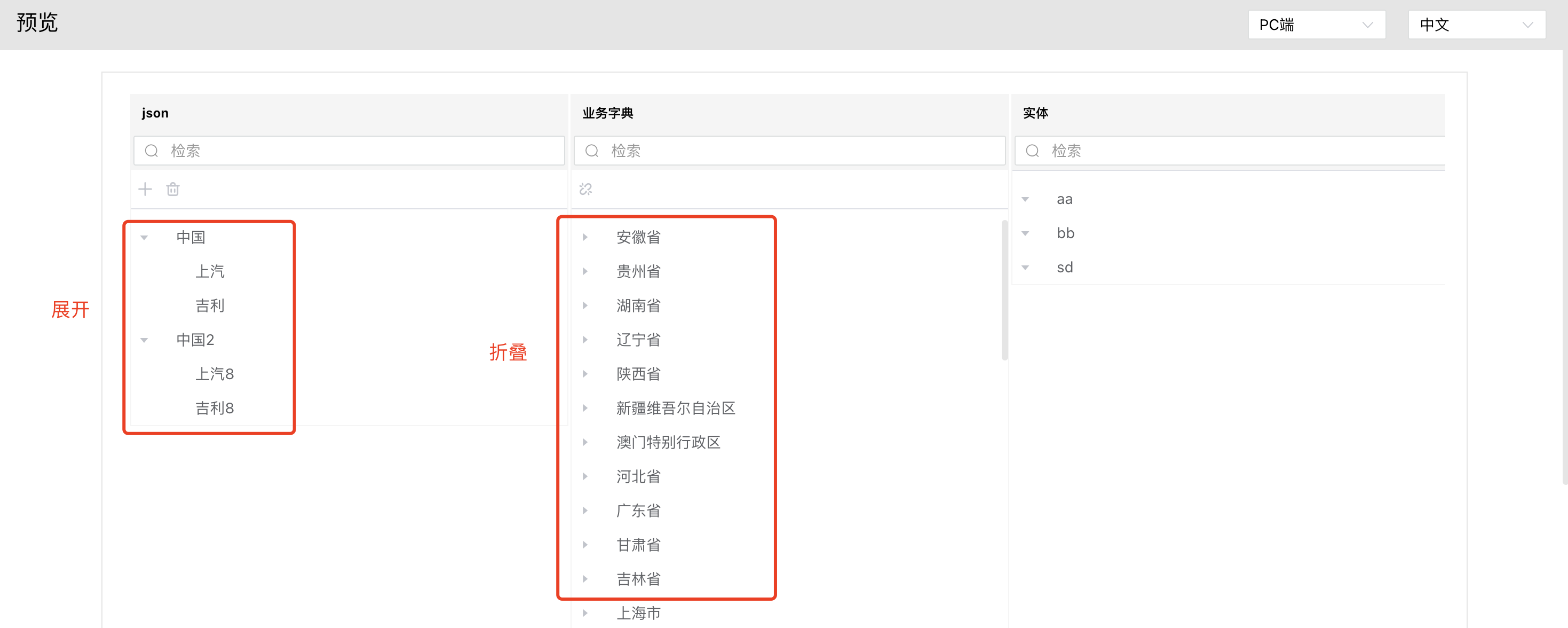This screenshot has width=1568, height=628.
Task: Collapse the aa entity node
Action: point(1025,199)
